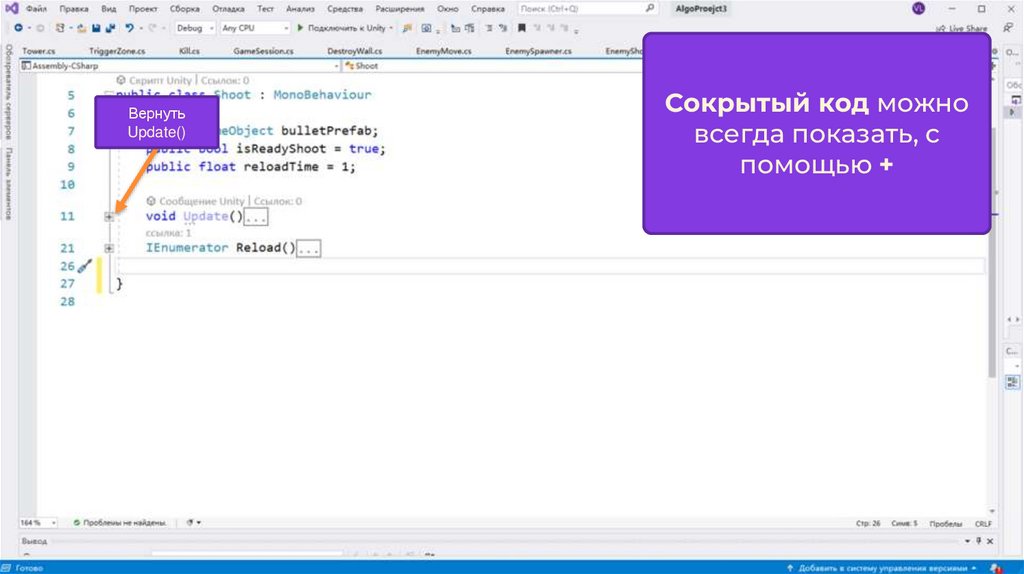
Task: Open the Debug configuration dropdown
Action: point(195,28)
